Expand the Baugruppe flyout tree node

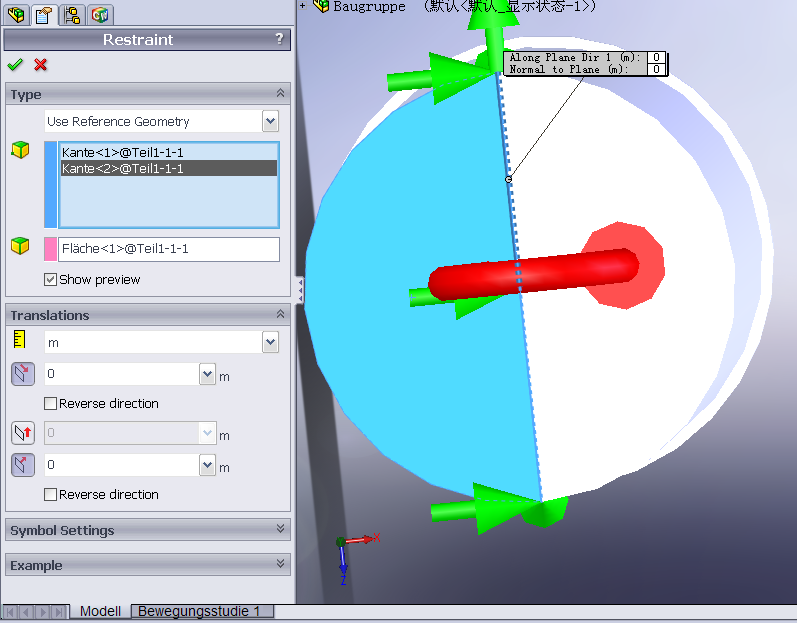302,6
